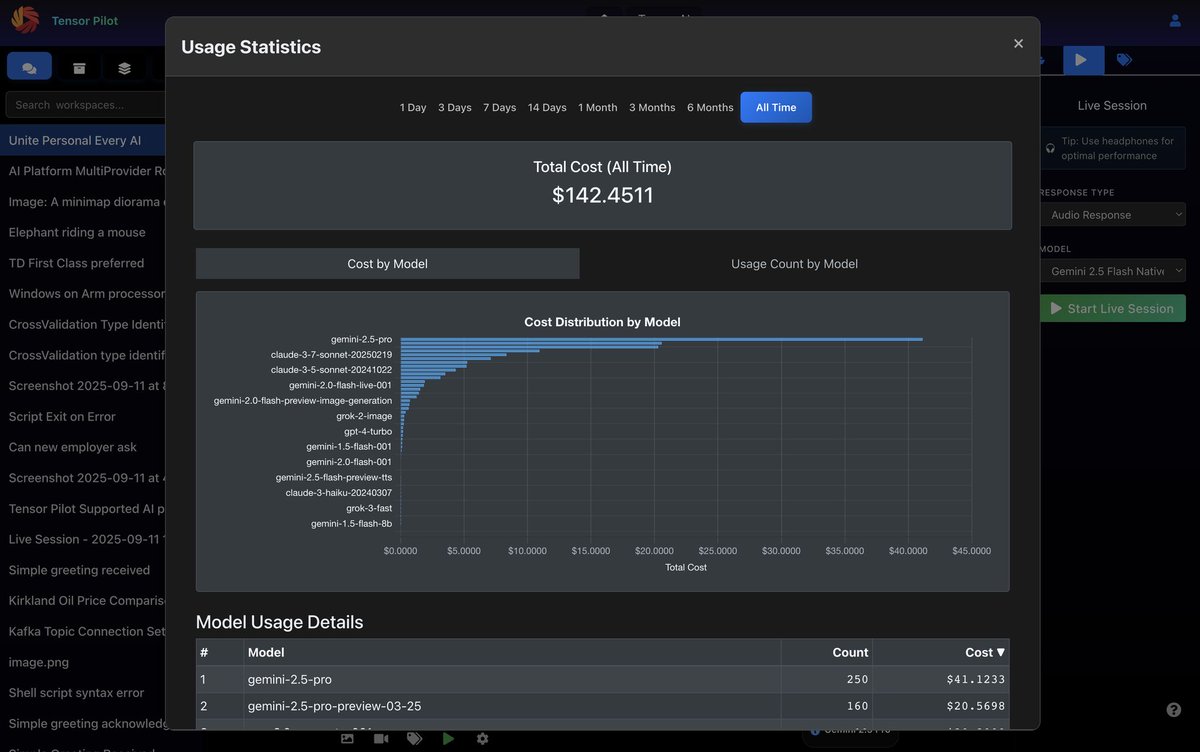1200x752 pixels.
Task: Select the tags icon in right panel
Action: point(1124,60)
